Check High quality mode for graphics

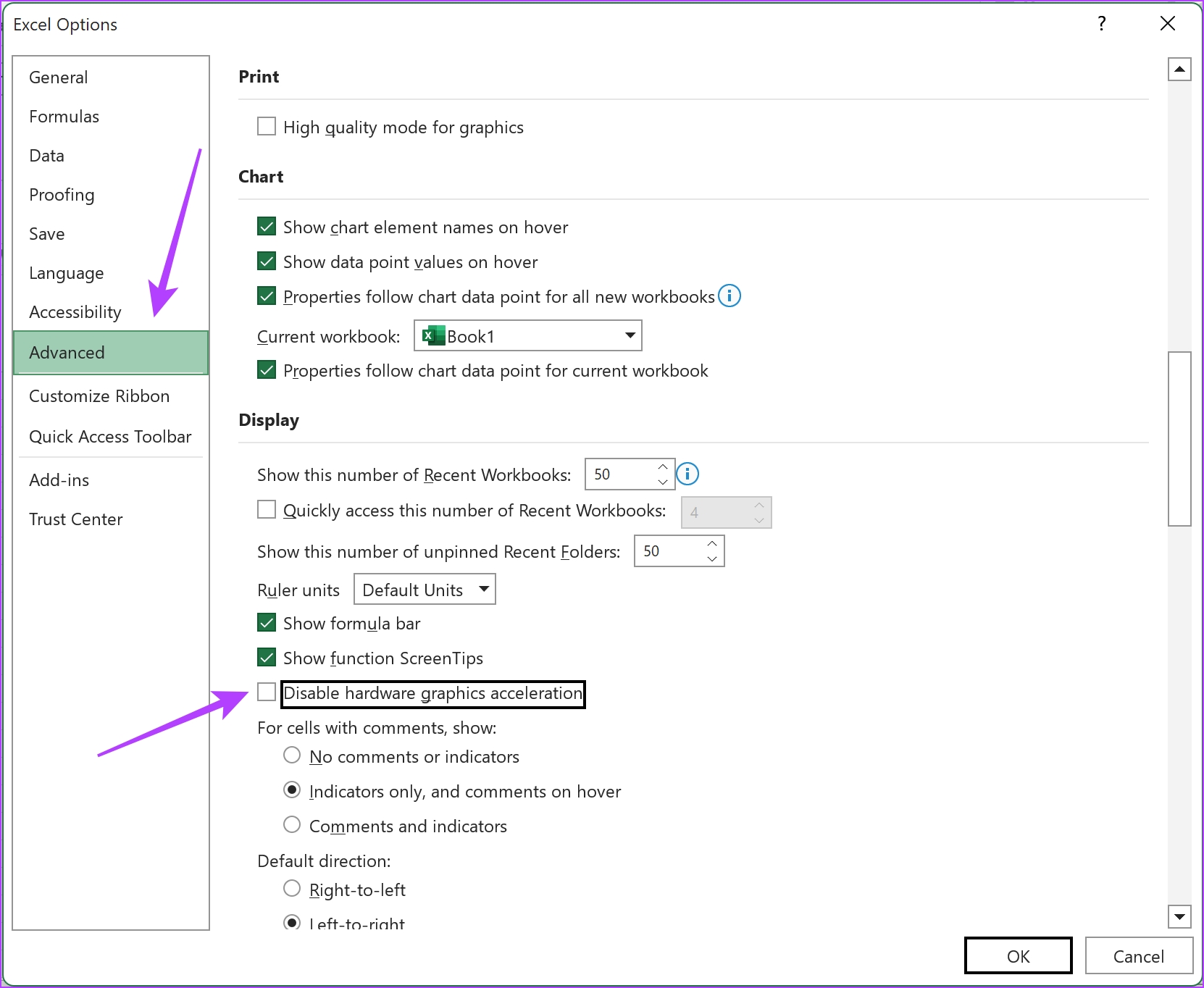click(x=267, y=126)
